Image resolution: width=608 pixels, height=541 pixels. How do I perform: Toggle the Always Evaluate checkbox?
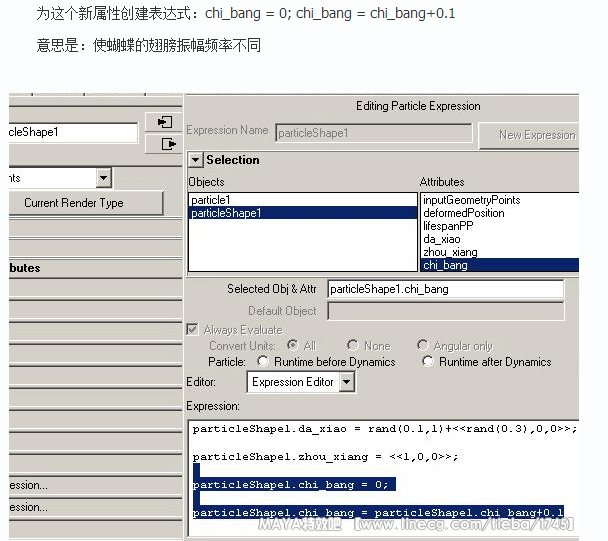pos(193,330)
